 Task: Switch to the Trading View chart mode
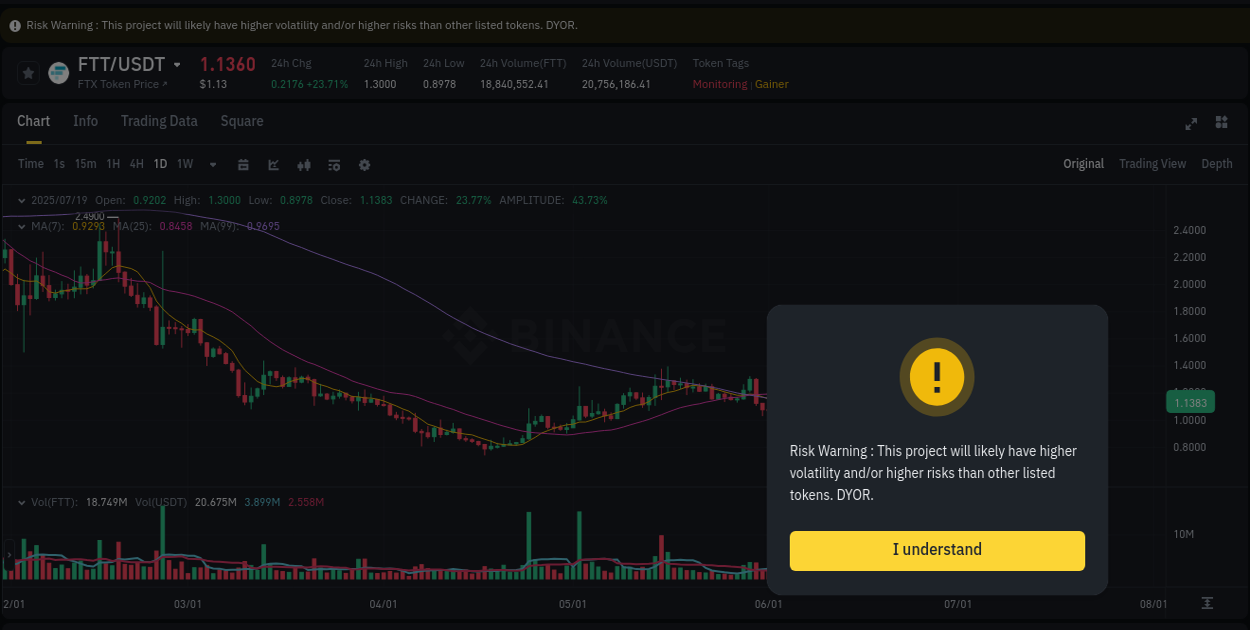point(1152,163)
